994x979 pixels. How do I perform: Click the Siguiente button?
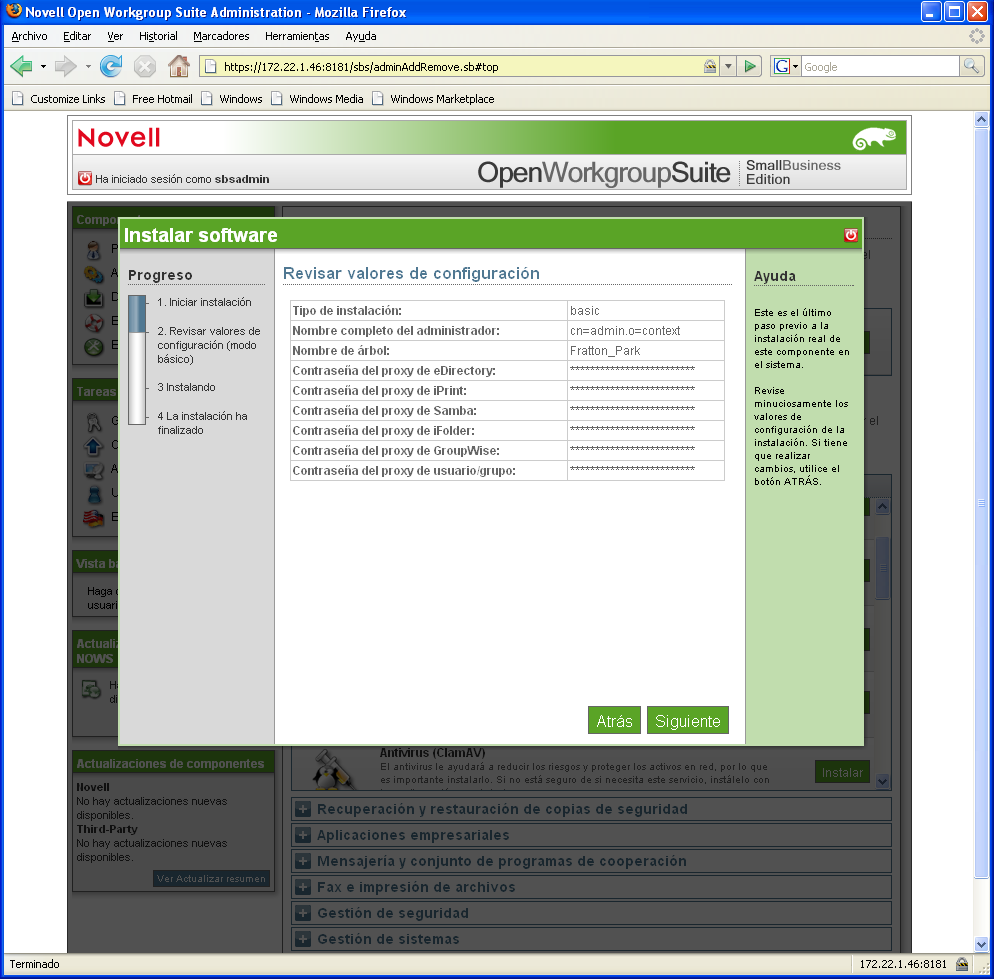(688, 720)
